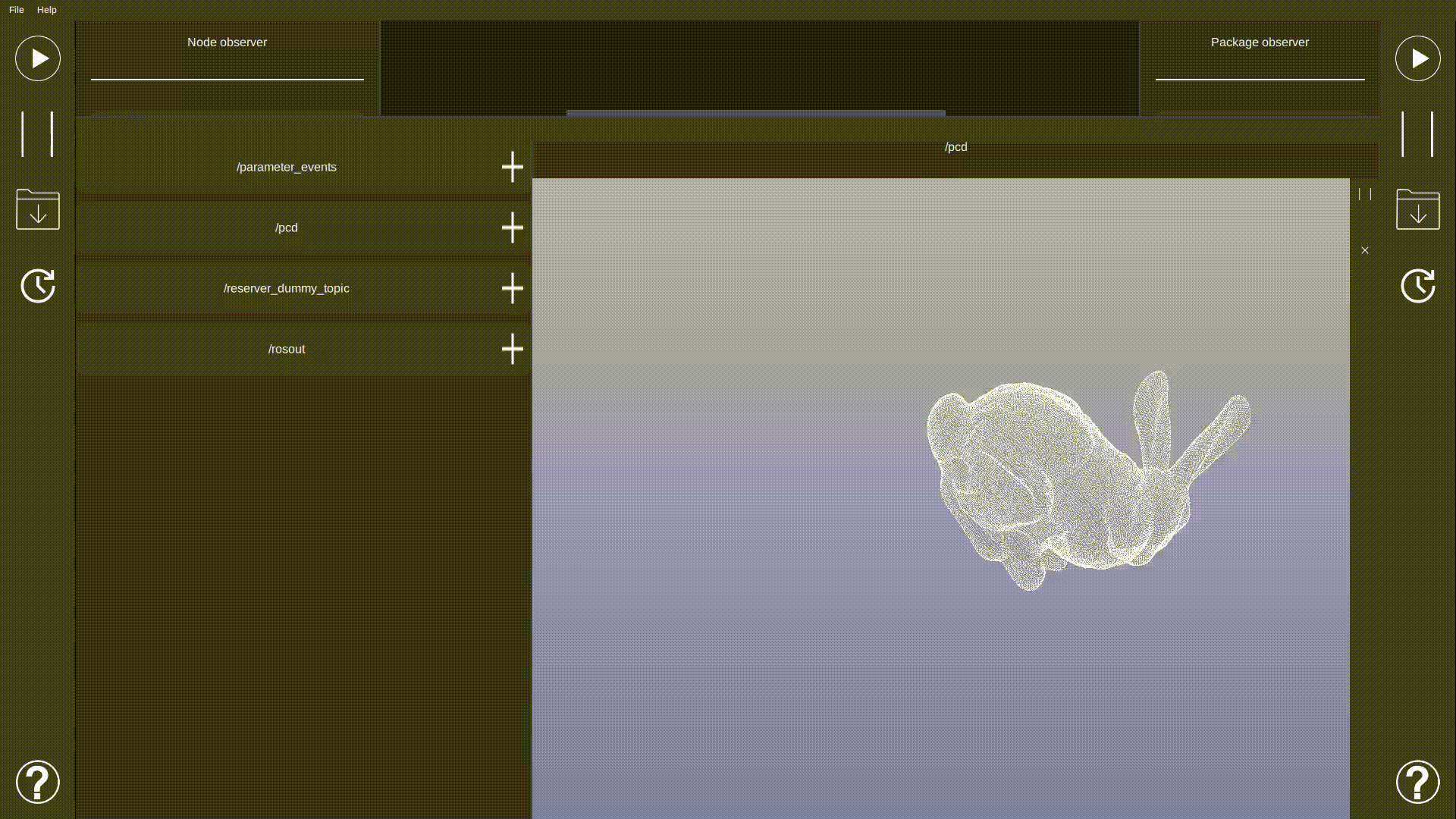This screenshot has height=819, width=1456.
Task: Open the left help question mark icon
Action: [38, 782]
